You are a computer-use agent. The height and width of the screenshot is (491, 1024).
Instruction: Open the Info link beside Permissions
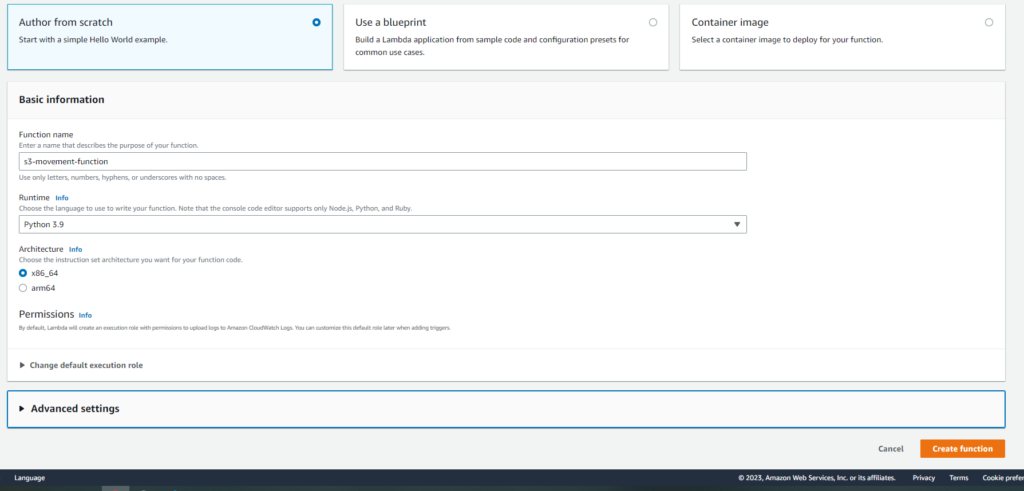coord(85,315)
